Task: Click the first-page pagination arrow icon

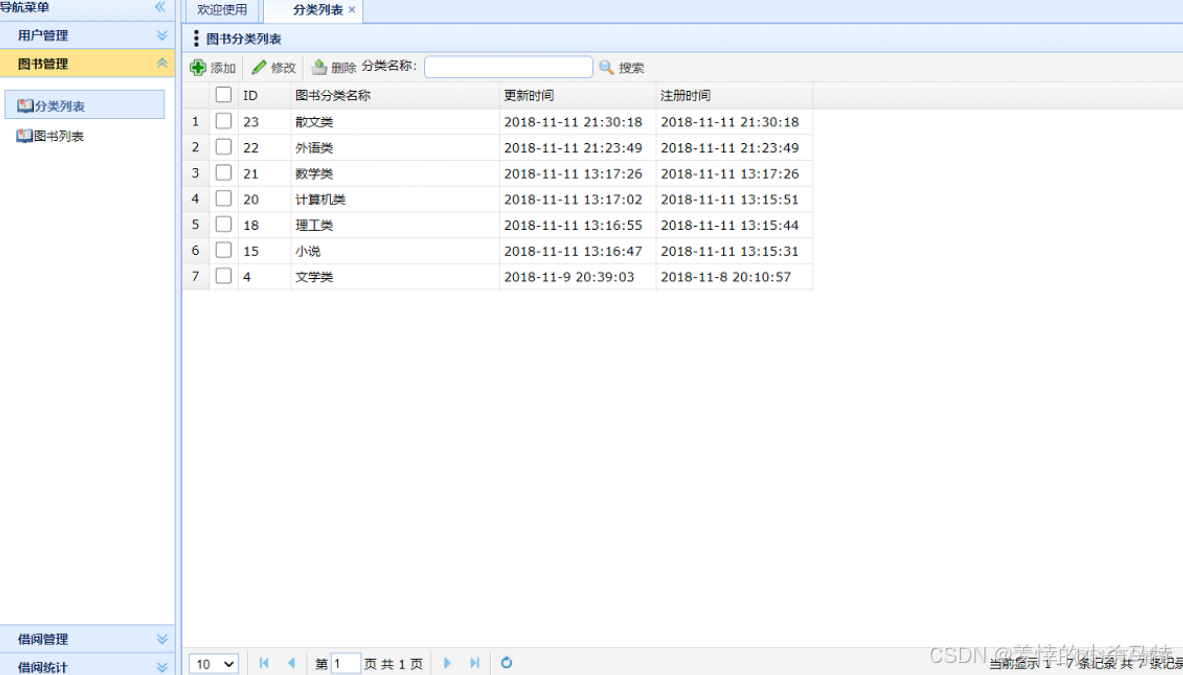Action: click(x=263, y=663)
